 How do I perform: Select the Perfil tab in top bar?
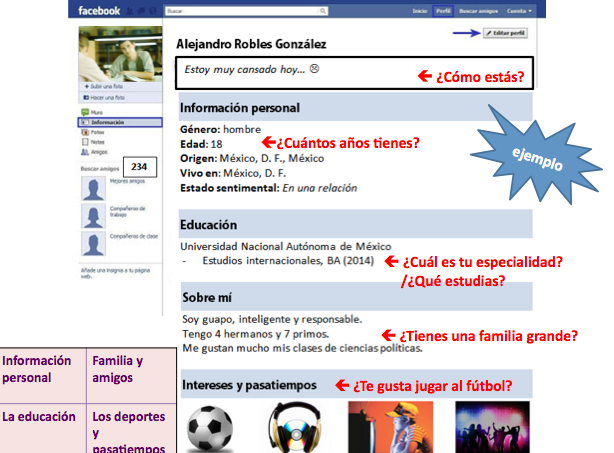point(443,11)
